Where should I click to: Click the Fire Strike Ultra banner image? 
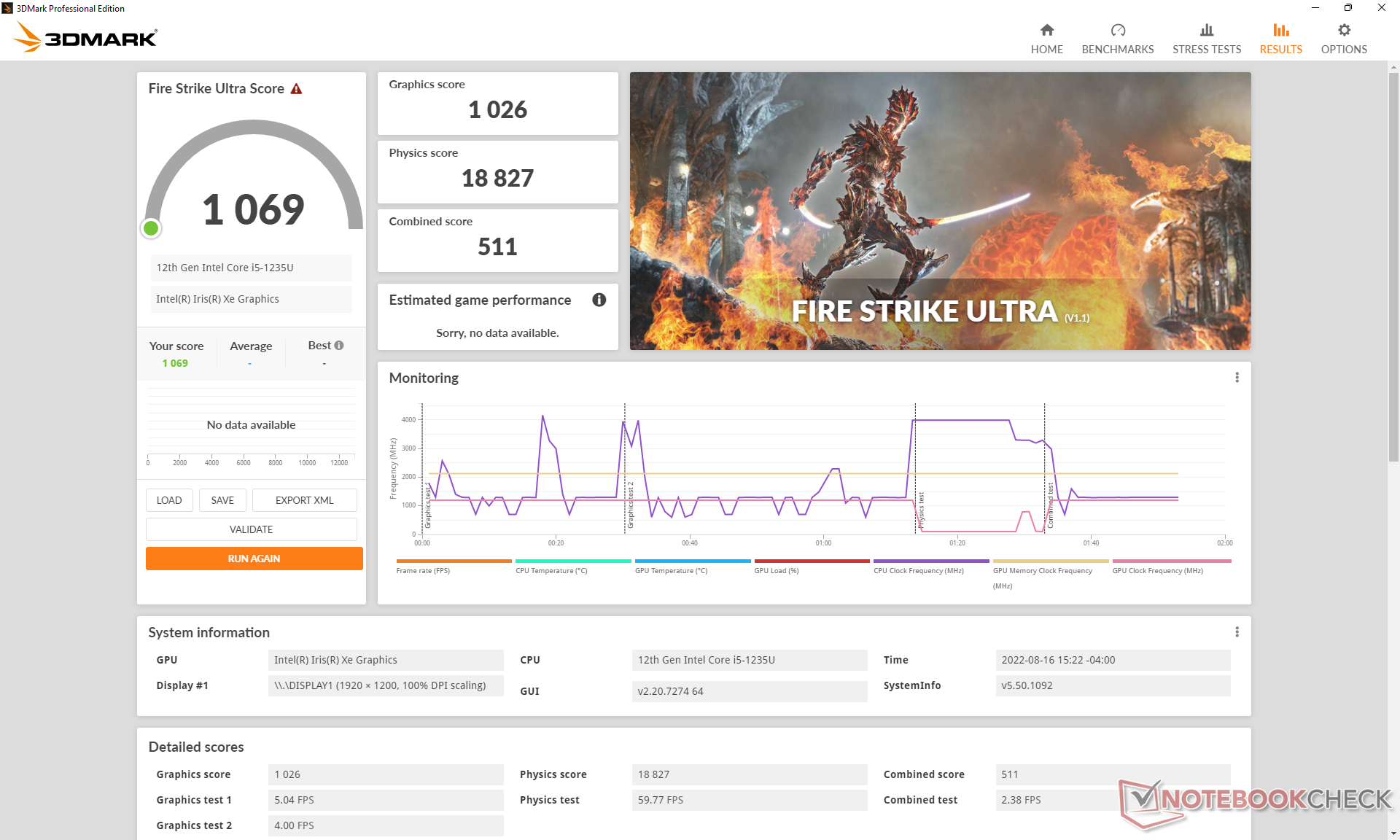click(x=940, y=211)
